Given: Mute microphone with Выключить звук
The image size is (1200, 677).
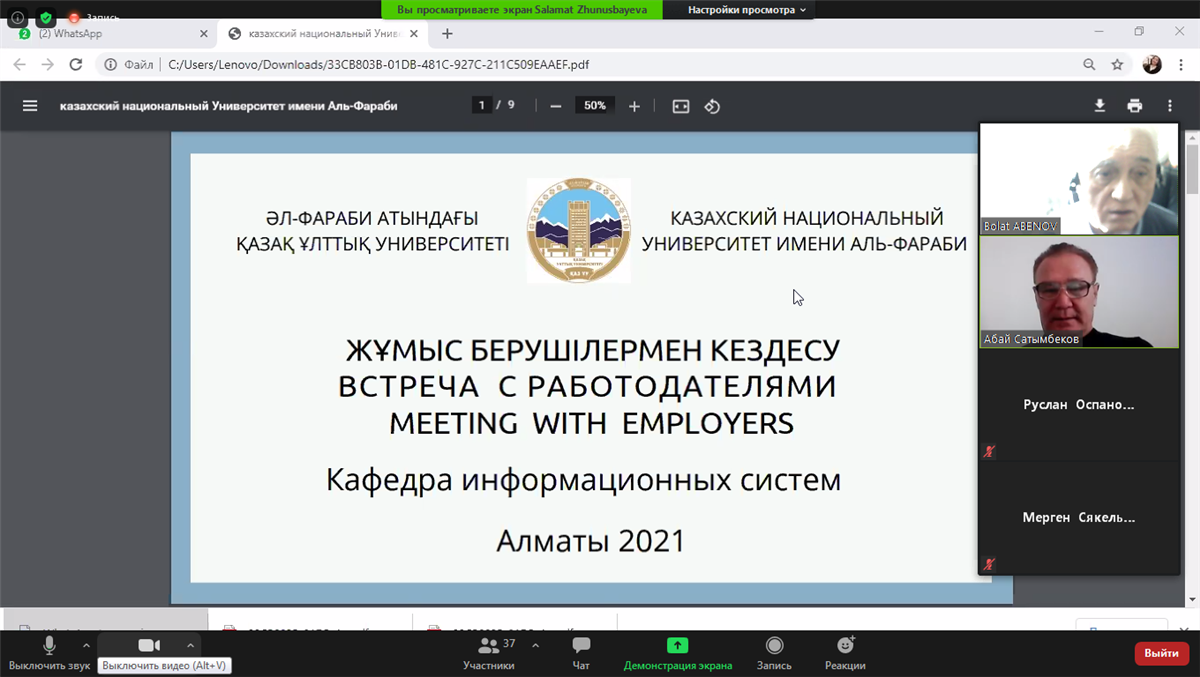Looking at the screenshot, I should click(49, 653).
